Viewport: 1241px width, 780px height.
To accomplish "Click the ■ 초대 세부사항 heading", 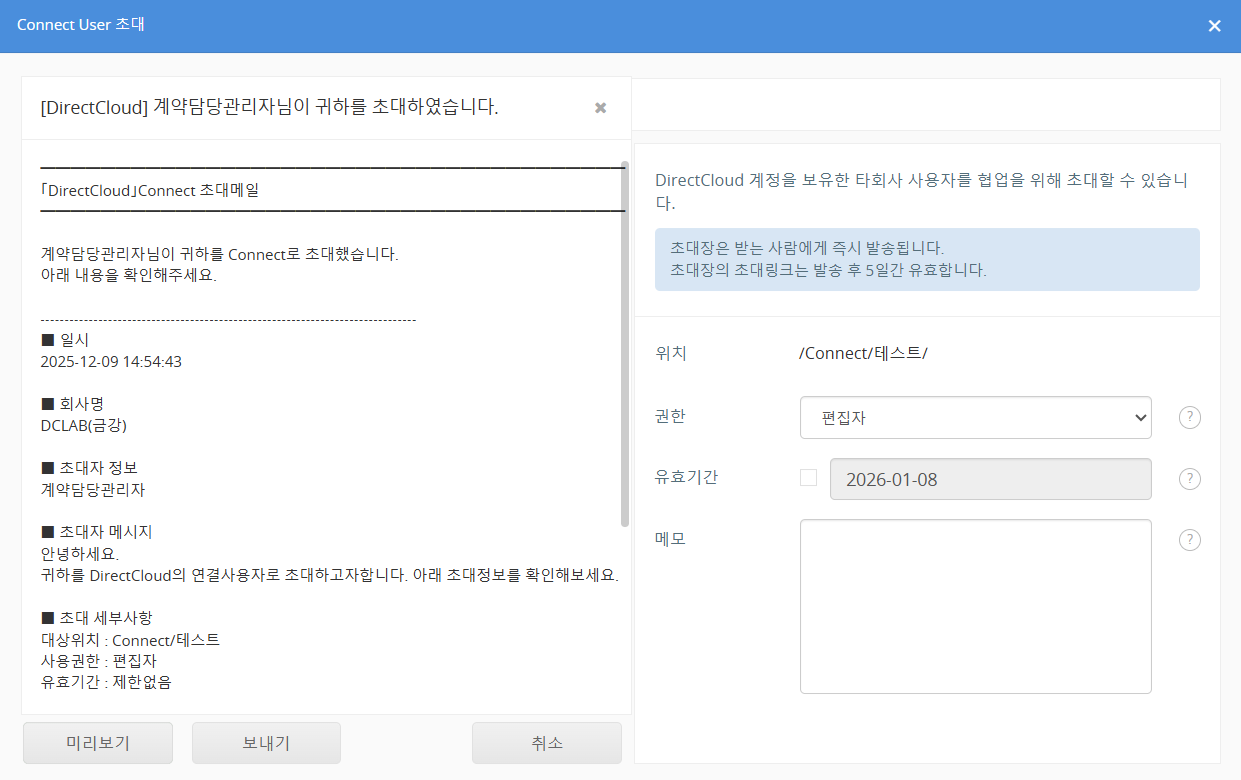I will (96, 618).
